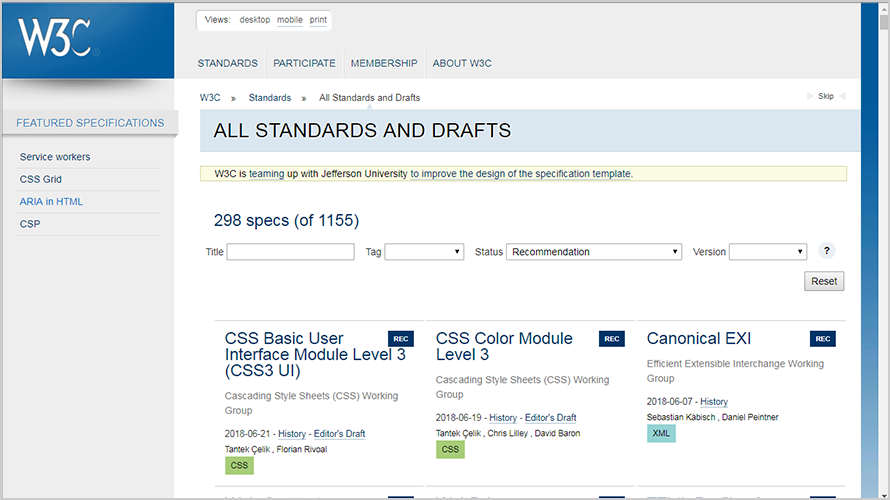Screen dimensions: 890x500
Task: Open CSS Color Module Level 3 spec
Action: click(504, 346)
